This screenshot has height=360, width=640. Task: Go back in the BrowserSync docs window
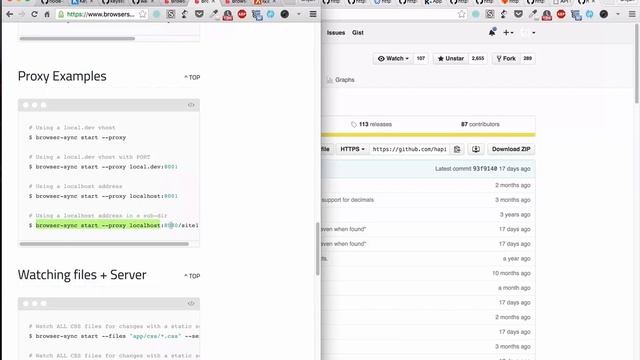9,14
